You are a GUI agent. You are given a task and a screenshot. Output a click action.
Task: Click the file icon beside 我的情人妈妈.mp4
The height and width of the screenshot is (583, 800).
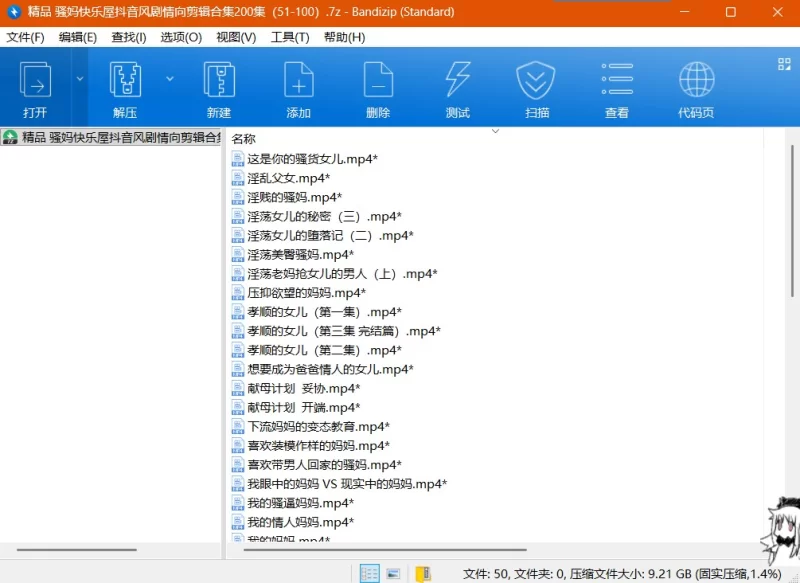(x=237, y=522)
